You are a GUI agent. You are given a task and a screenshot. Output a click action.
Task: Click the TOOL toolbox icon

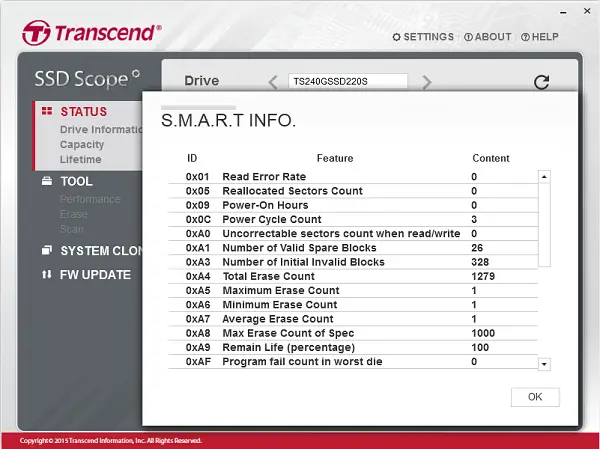tap(47, 181)
